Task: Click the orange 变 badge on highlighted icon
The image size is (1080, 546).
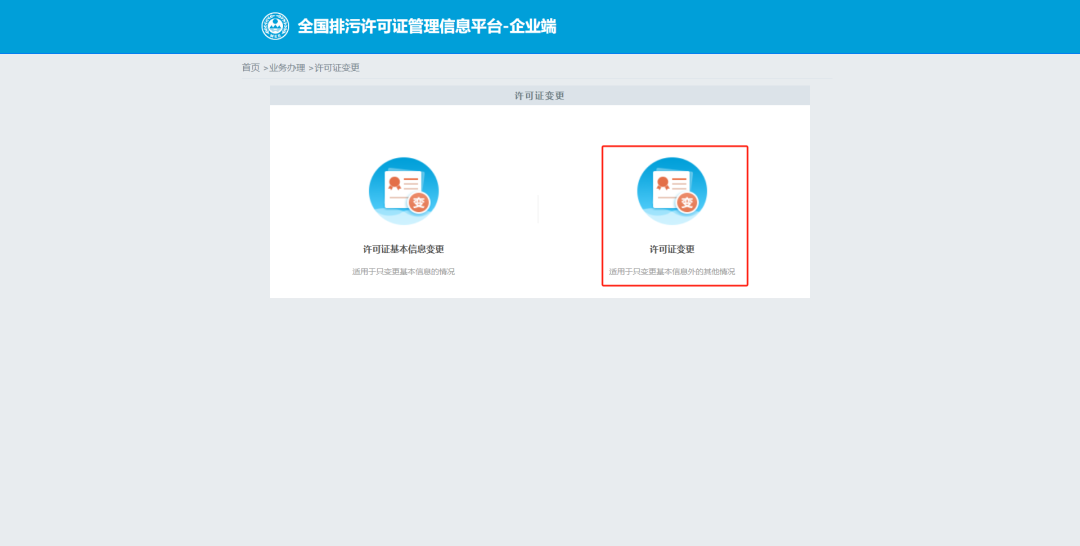Action: [687, 203]
